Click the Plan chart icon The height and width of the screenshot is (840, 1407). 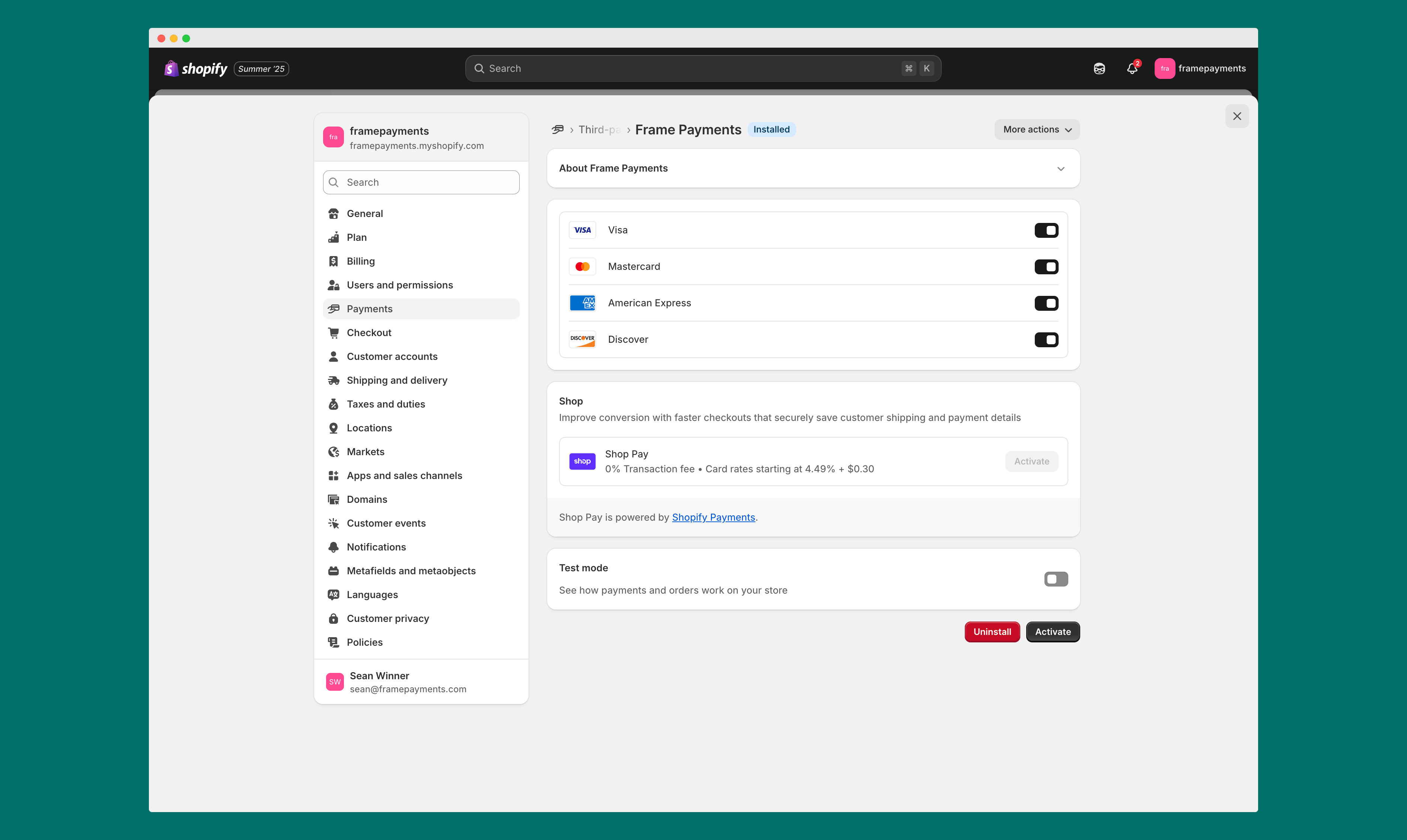pos(334,237)
